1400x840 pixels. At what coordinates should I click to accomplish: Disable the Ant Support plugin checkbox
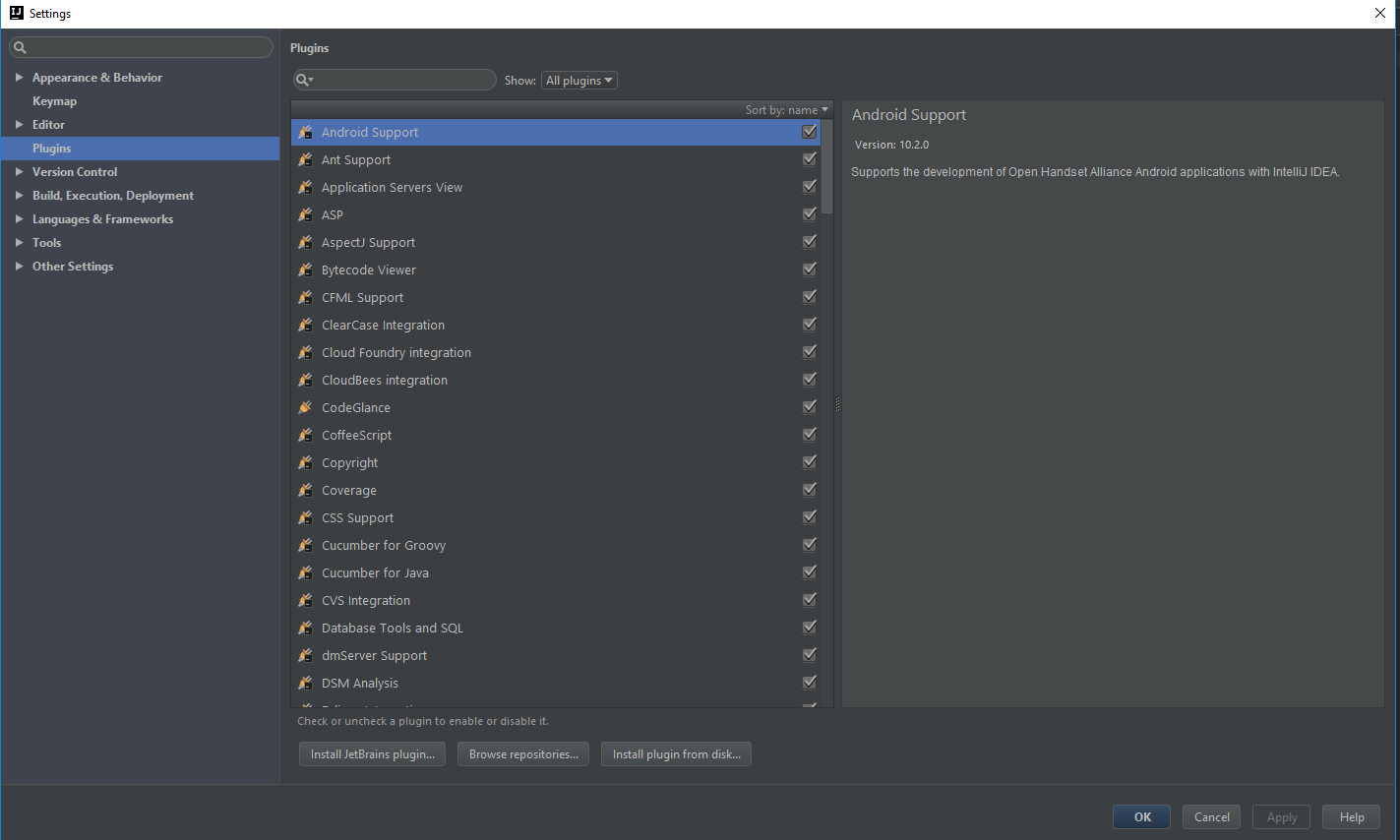pos(809,158)
